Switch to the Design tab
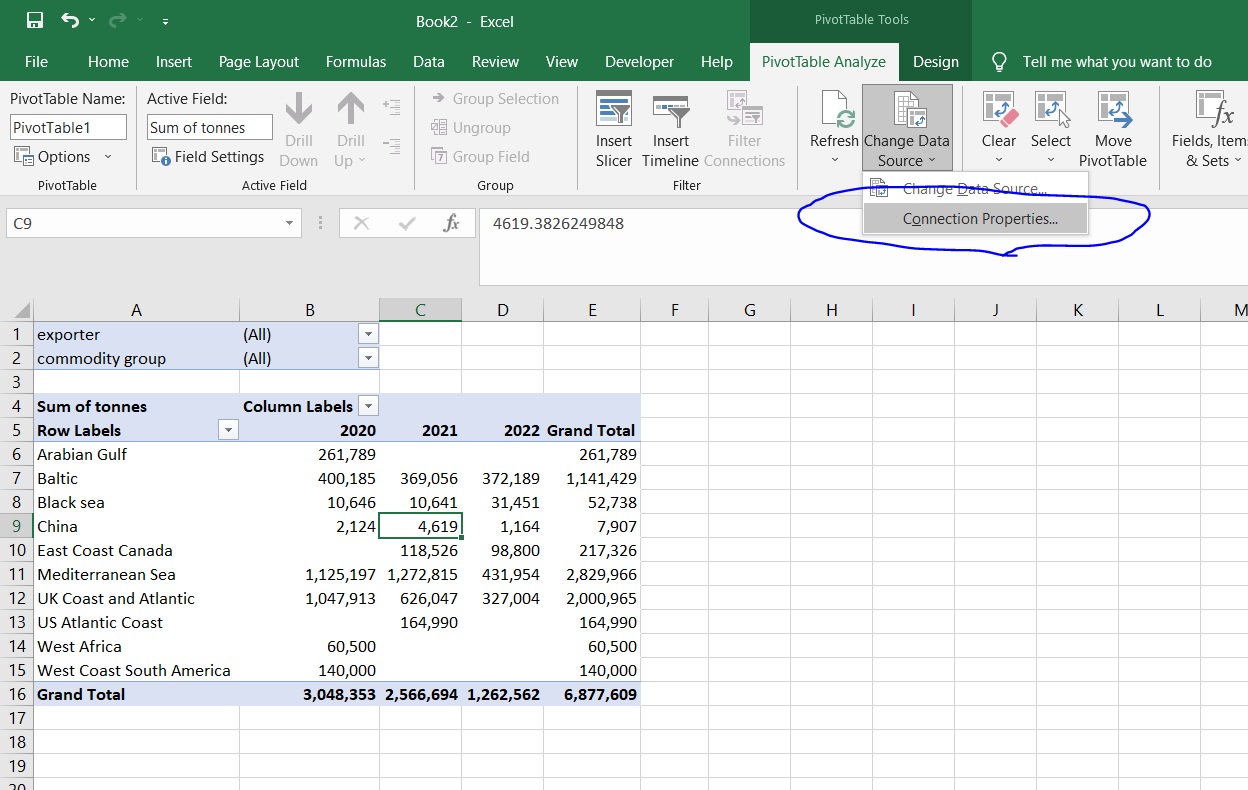This screenshot has height=790, width=1248. (x=935, y=62)
